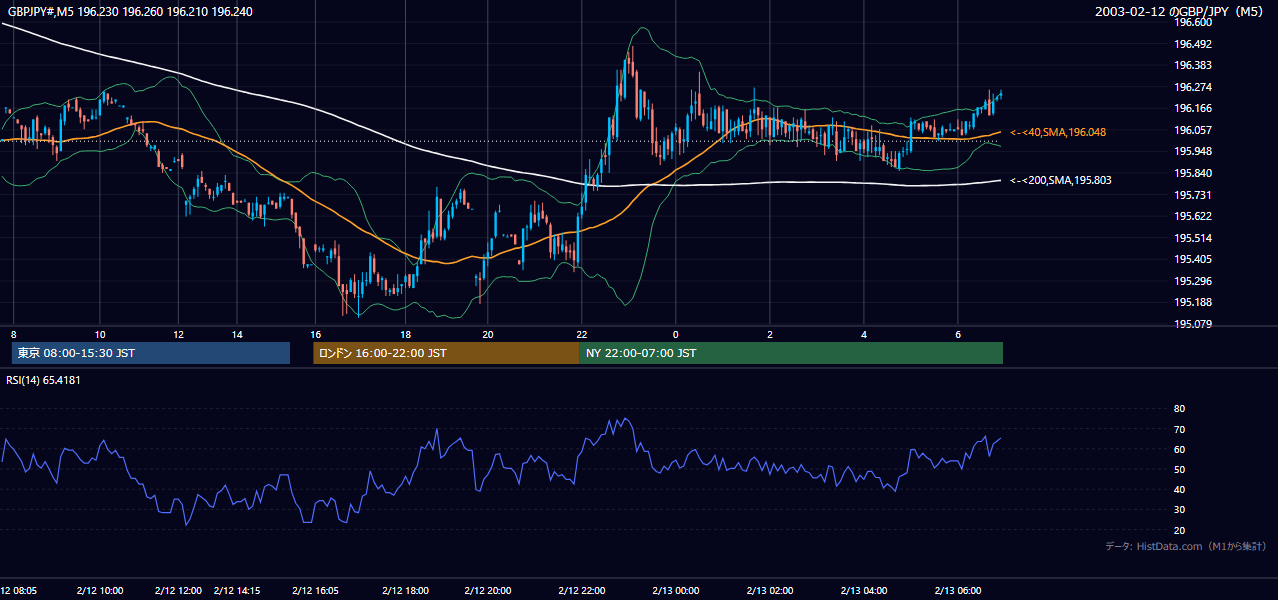
Task: Click price axis label 195.405
Action: (1192, 259)
